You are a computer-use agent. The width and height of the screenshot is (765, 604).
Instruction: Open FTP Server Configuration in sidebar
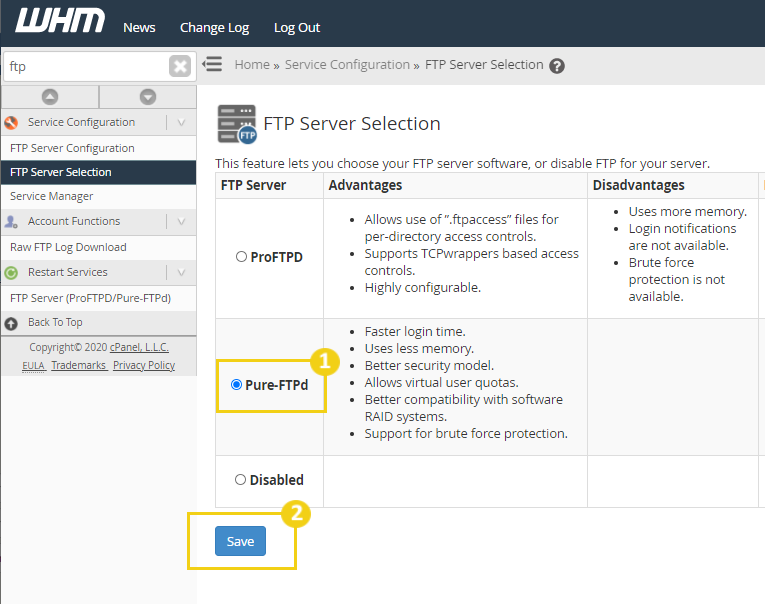tap(99, 148)
